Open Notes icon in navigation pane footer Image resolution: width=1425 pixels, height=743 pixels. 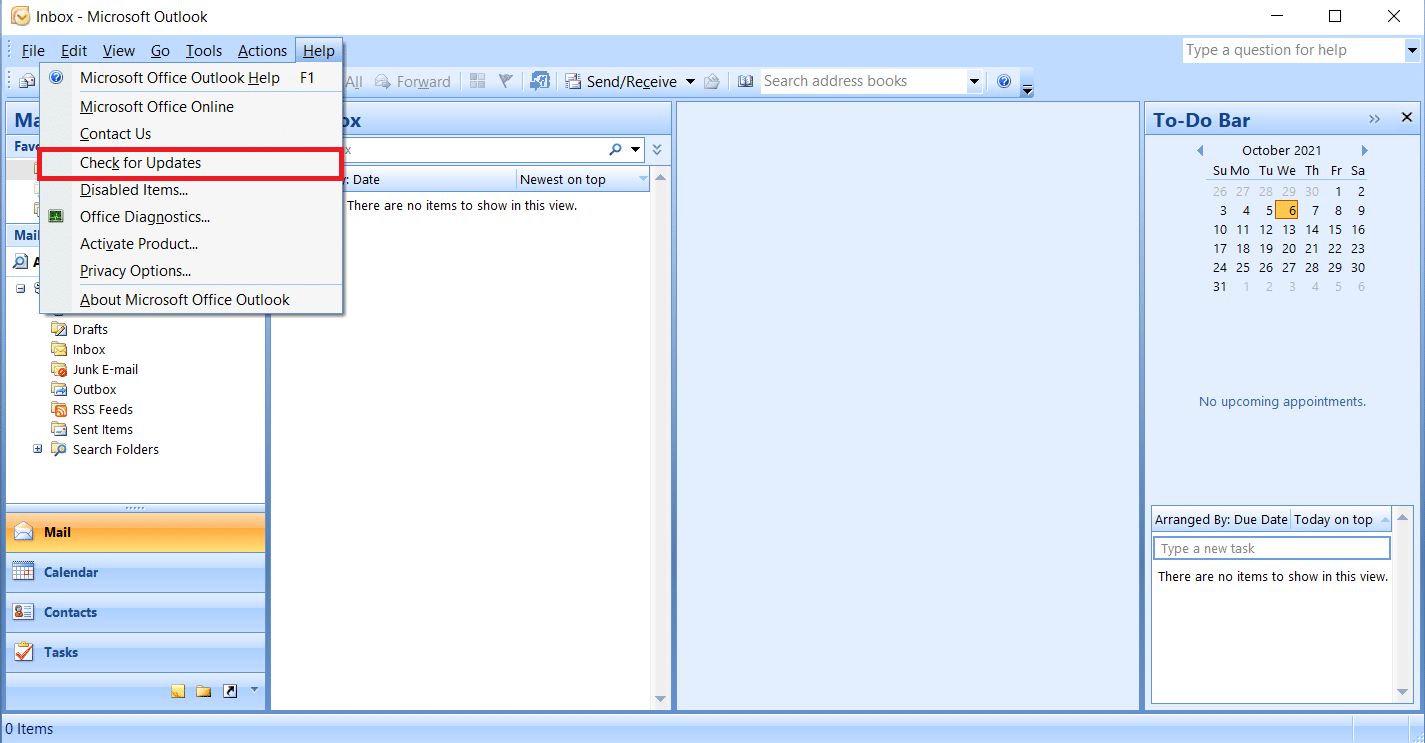pyautogui.click(x=178, y=691)
